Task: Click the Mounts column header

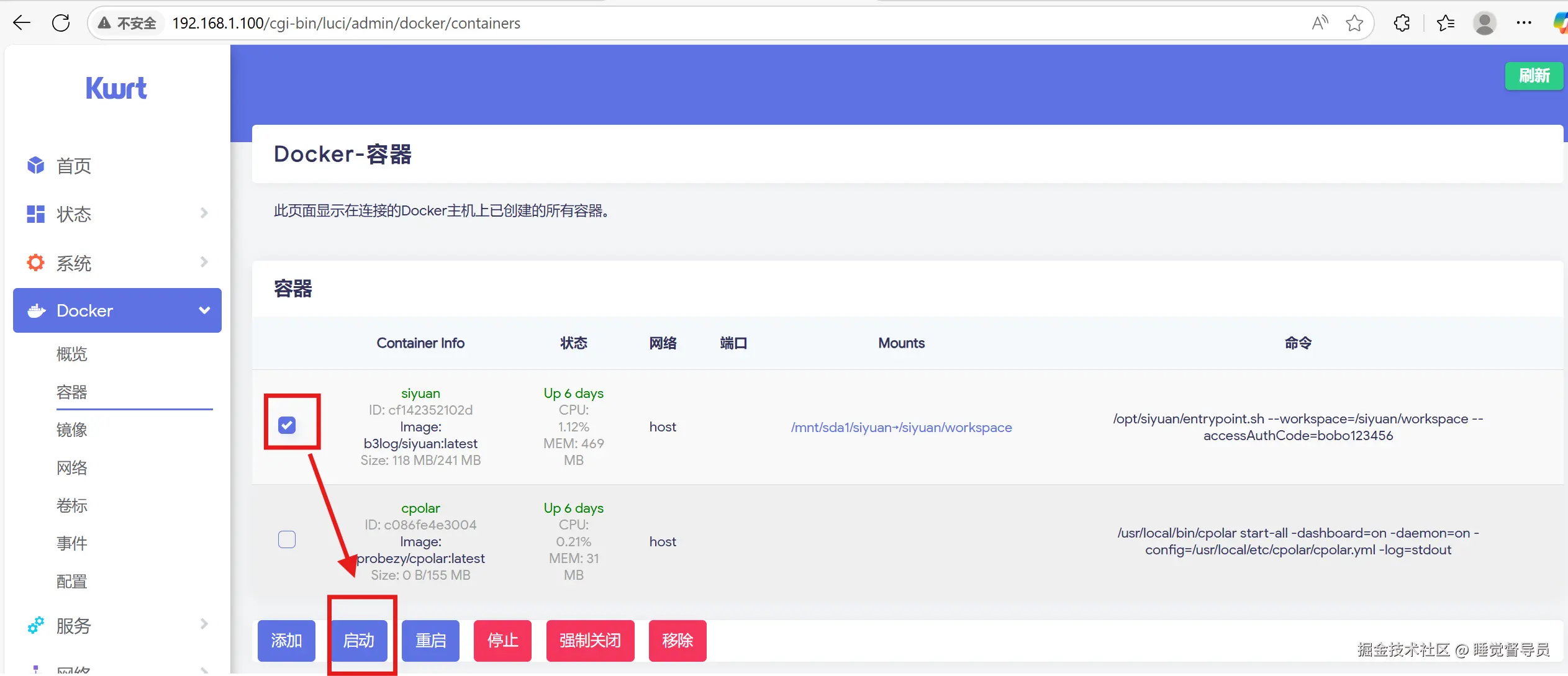Action: [901, 343]
